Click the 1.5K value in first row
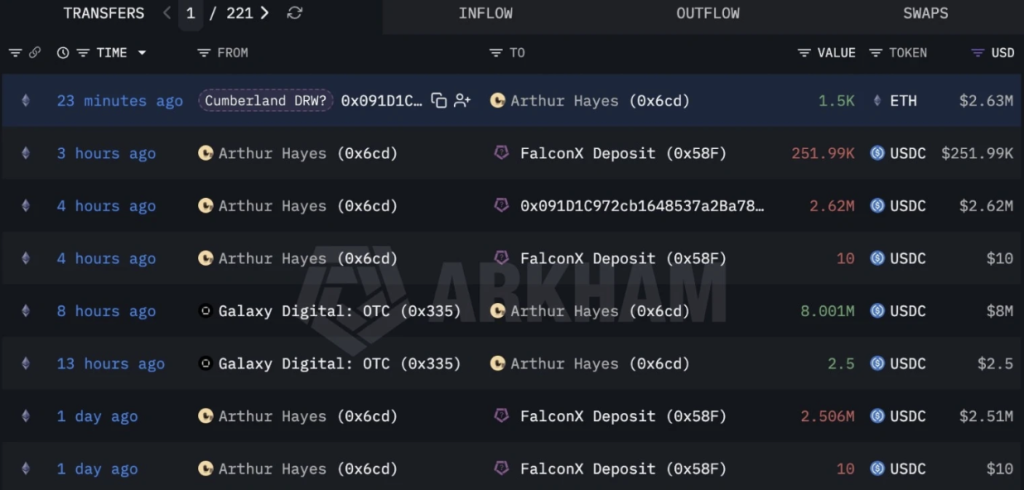This screenshot has width=1024, height=490. coord(836,101)
